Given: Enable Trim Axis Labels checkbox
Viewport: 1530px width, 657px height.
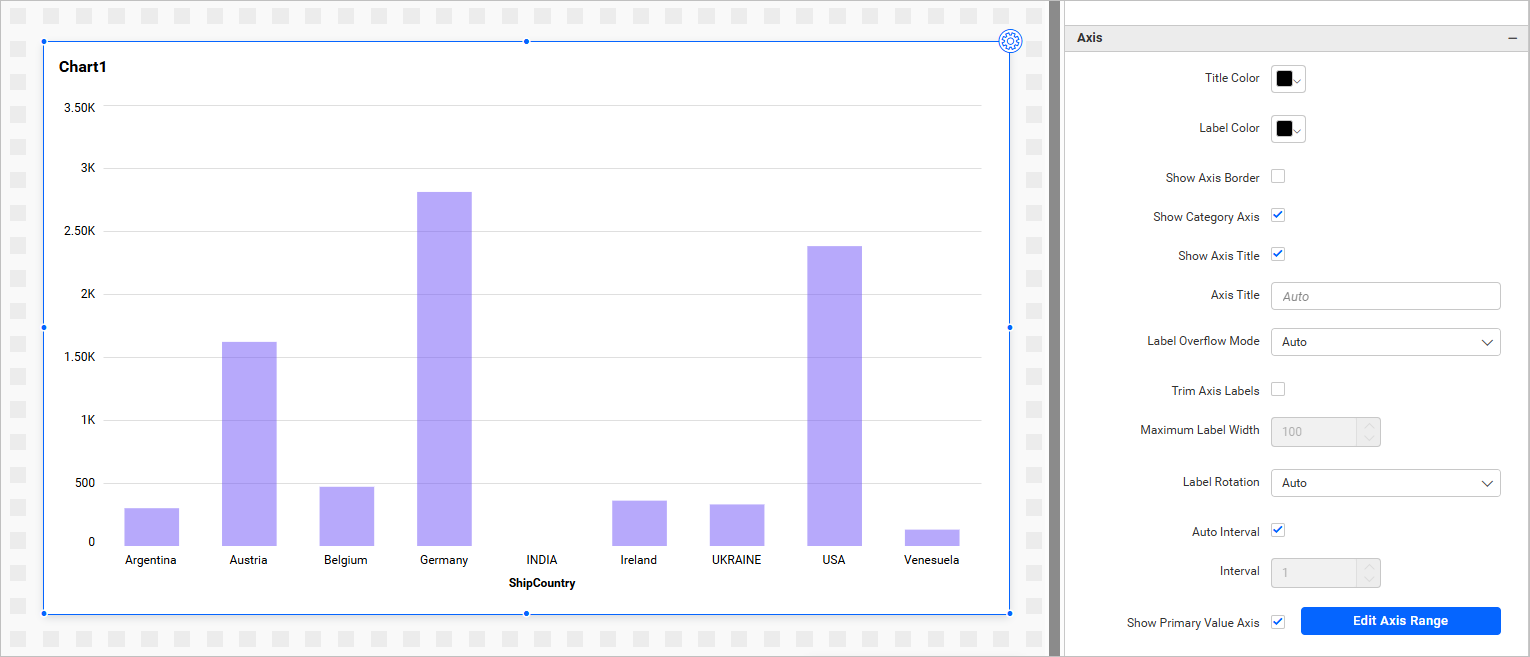Looking at the screenshot, I should point(1278,390).
